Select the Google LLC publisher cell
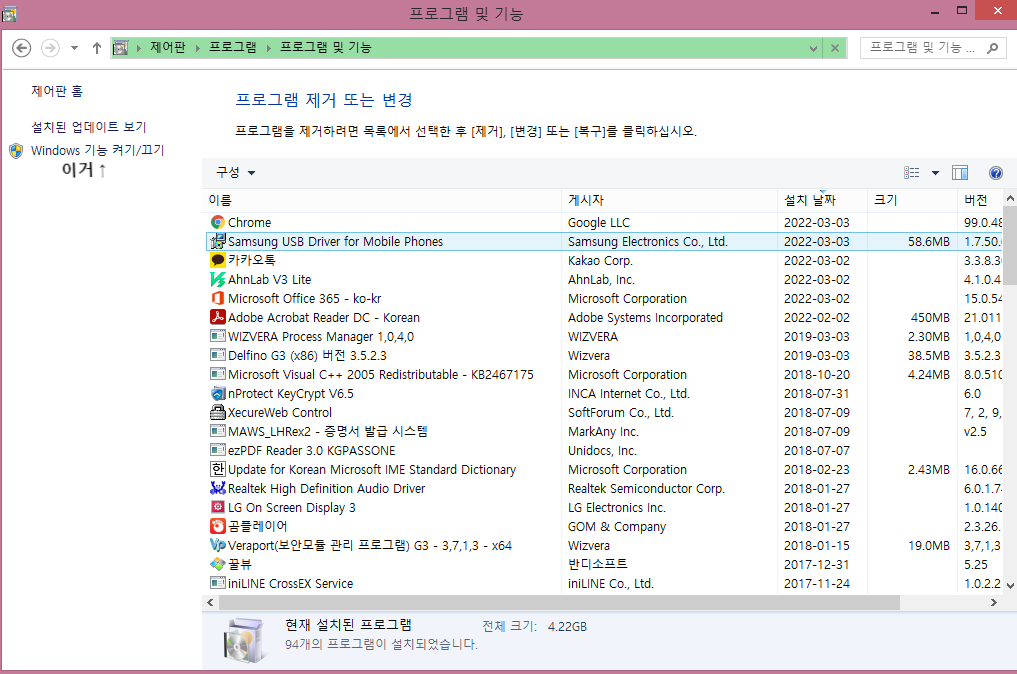Image resolution: width=1017 pixels, height=674 pixels. pyautogui.click(x=599, y=223)
